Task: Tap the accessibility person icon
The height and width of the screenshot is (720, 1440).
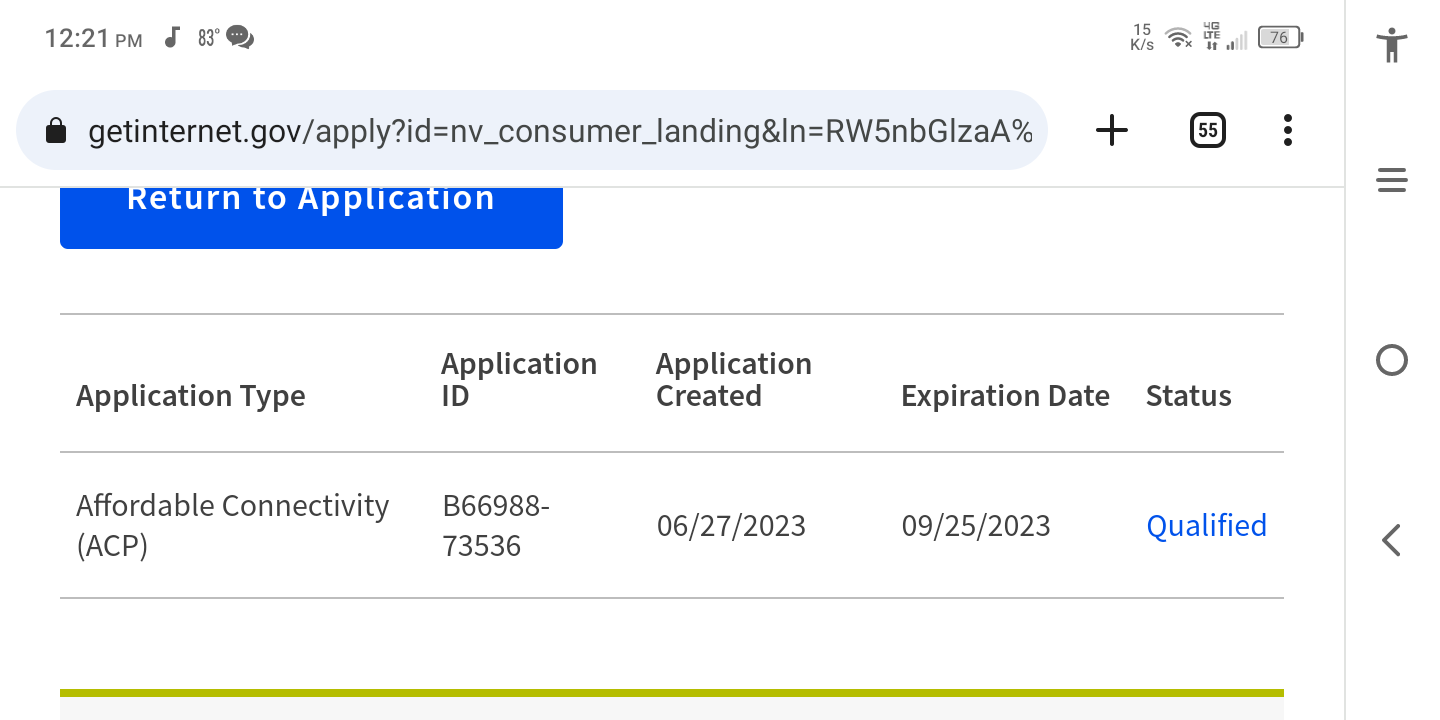Action: point(1392,45)
